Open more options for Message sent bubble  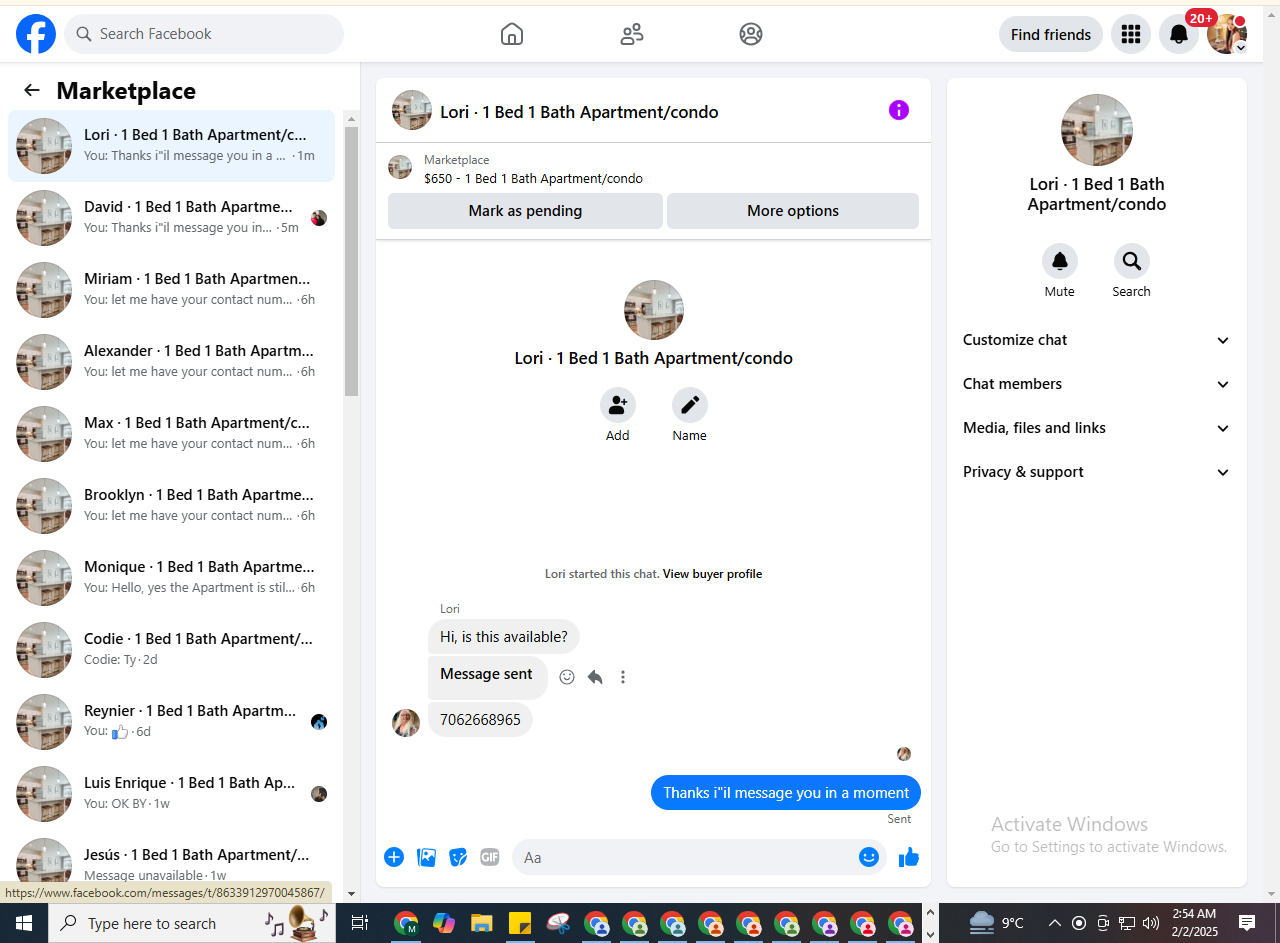pos(623,677)
